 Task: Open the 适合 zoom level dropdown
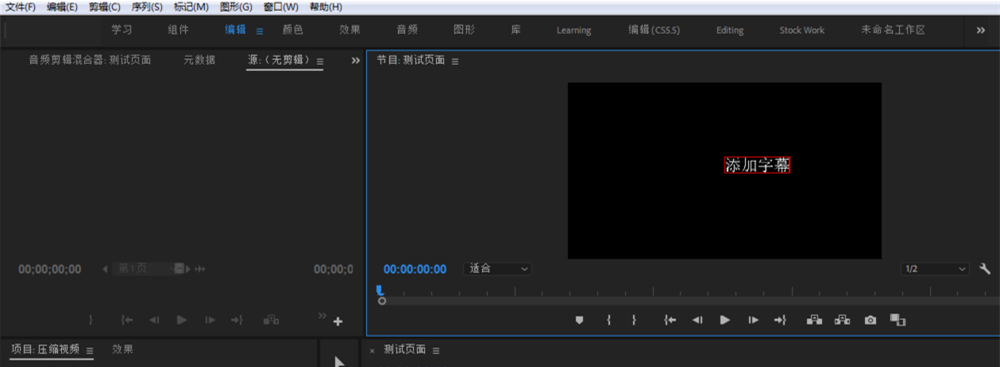(497, 269)
